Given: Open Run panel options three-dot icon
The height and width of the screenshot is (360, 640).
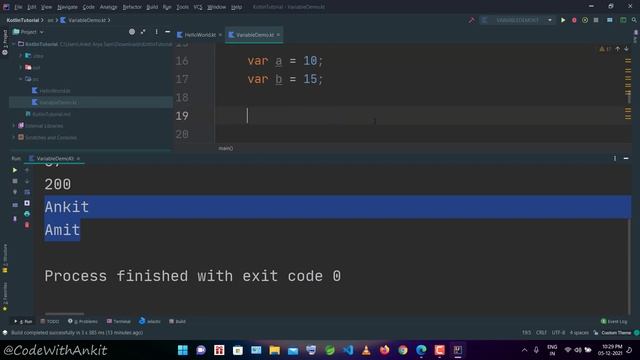Looking at the screenshot, I should click(x=615, y=158).
